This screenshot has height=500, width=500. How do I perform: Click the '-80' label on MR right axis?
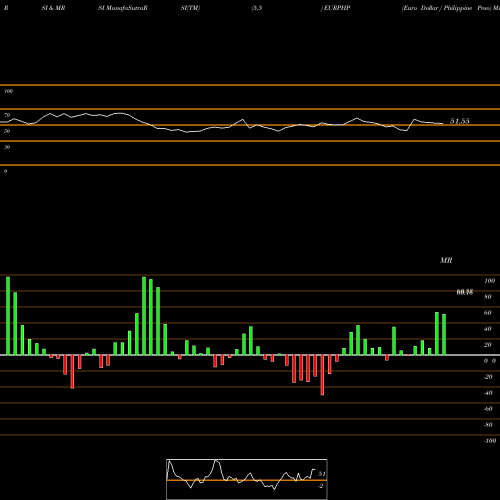(x=488, y=425)
